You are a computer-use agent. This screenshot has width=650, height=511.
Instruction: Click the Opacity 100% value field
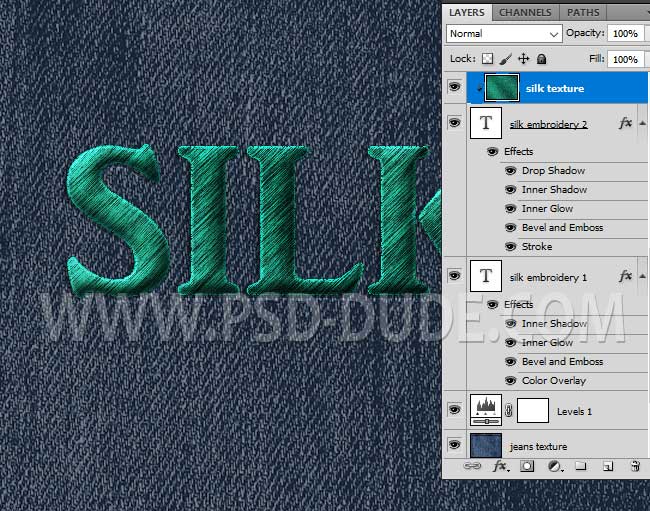tap(626, 34)
